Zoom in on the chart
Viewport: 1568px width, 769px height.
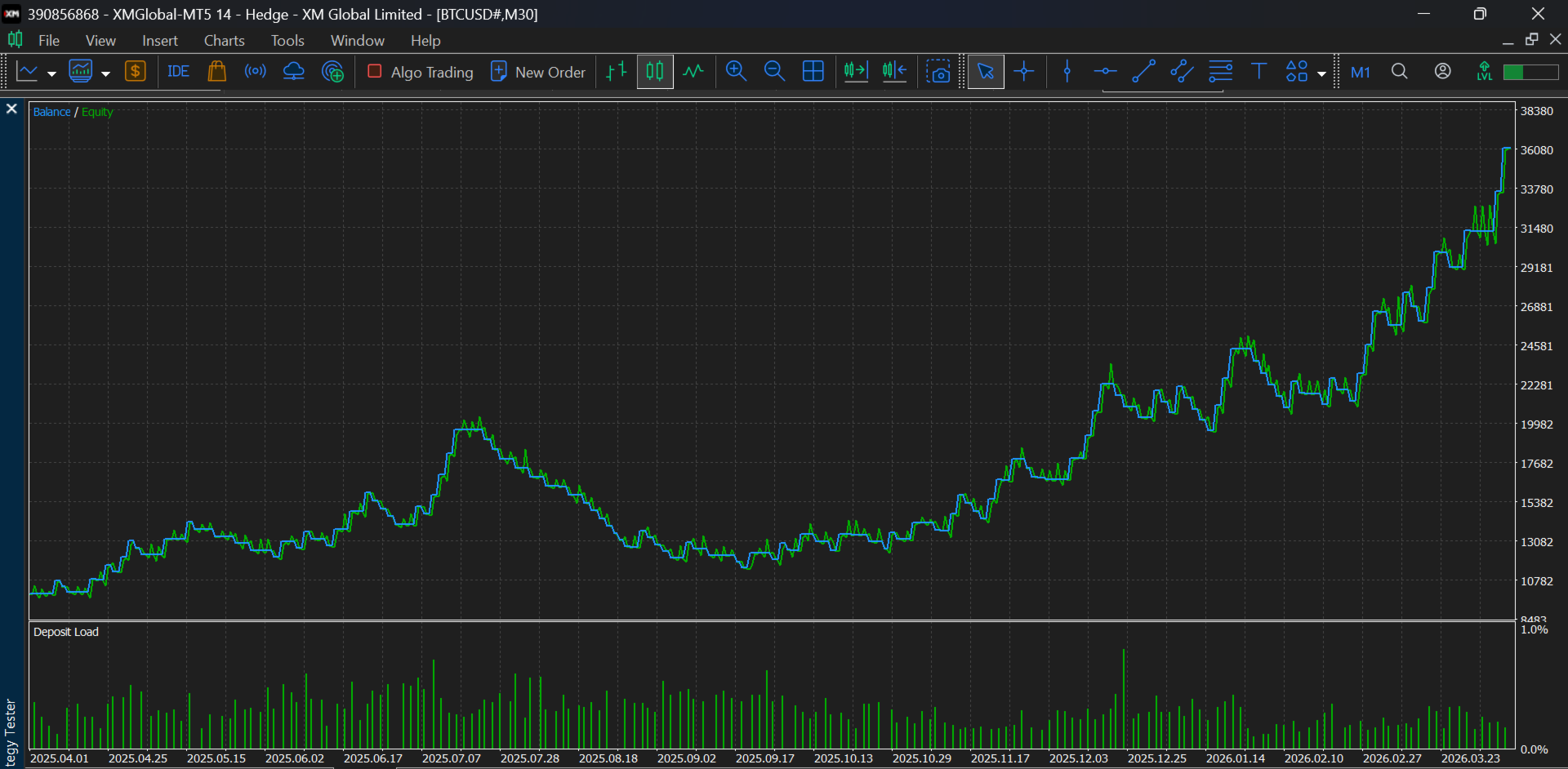point(736,72)
